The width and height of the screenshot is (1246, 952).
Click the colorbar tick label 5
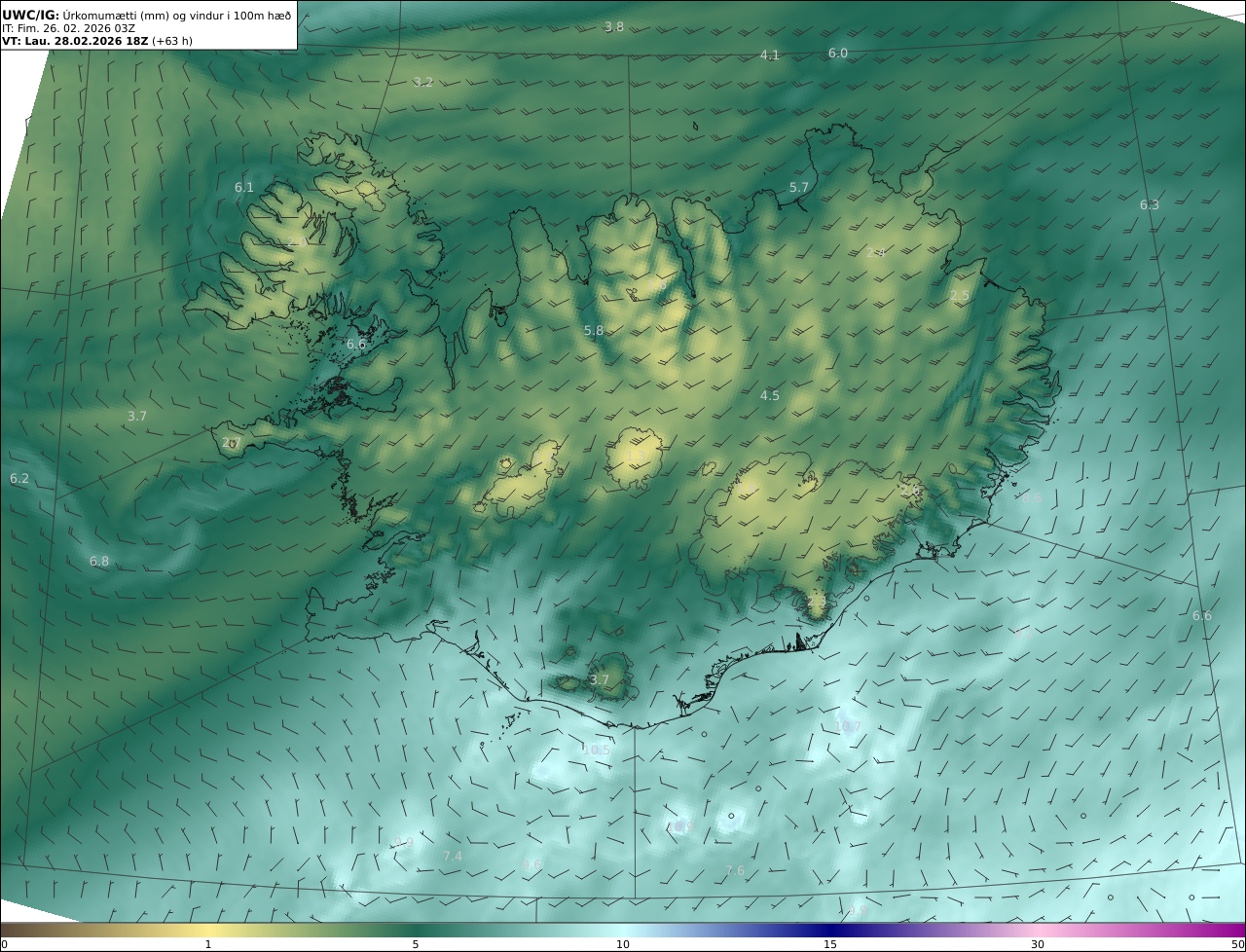pos(416,944)
